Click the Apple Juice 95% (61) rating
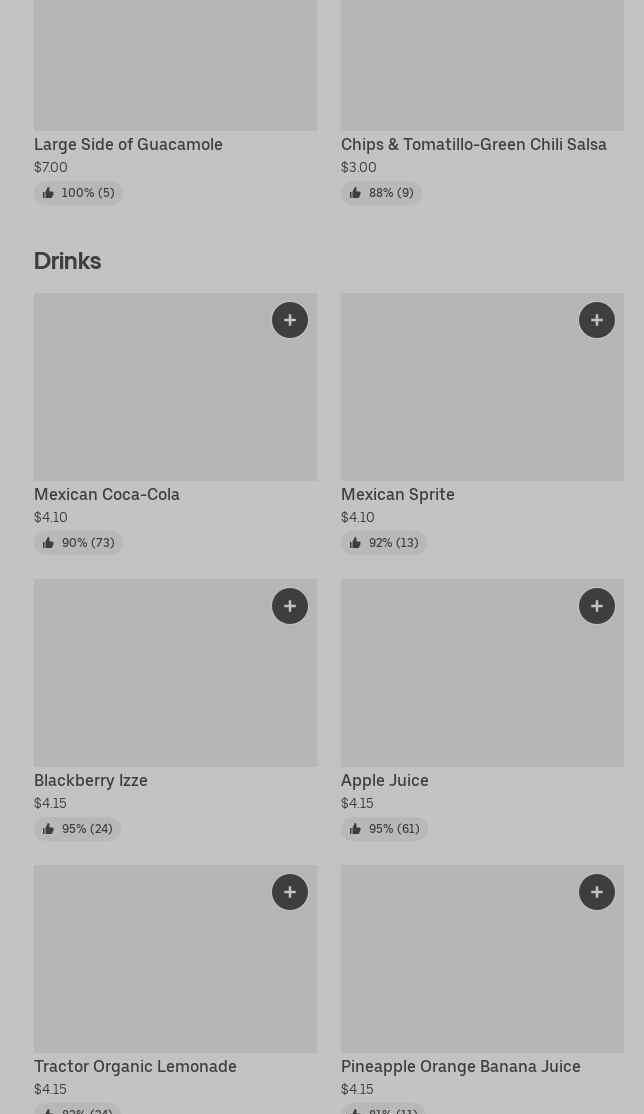This screenshot has width=644, height=1114. [x=384, y=829]
